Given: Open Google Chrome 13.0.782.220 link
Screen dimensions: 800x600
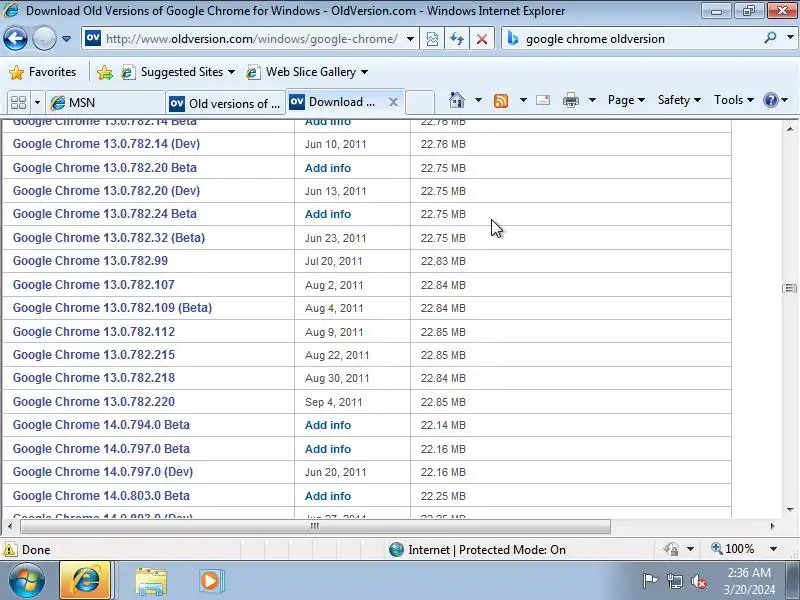Looking at the screenshot, I should tap(94, 402).
